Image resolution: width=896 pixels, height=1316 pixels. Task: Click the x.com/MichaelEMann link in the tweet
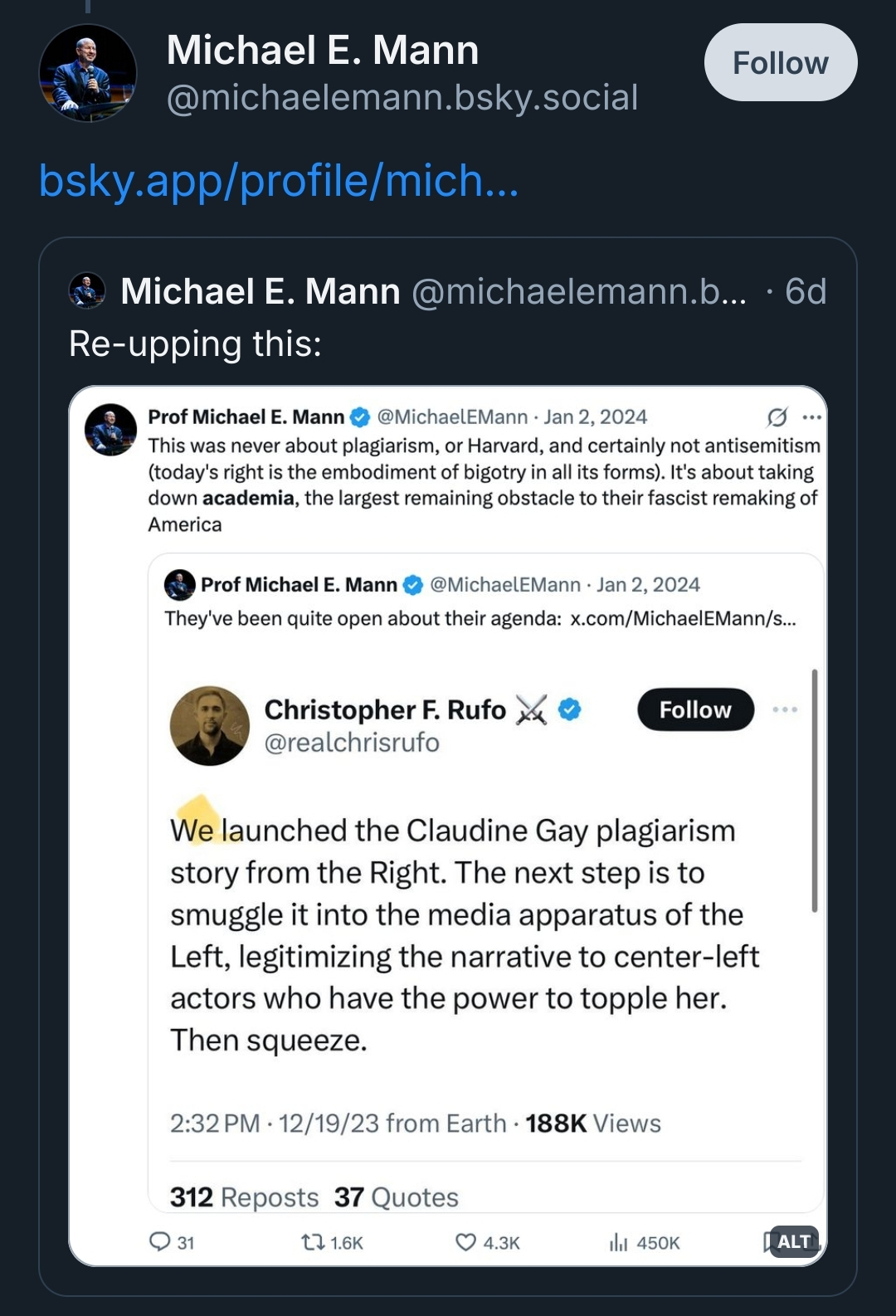coord(682,619)
